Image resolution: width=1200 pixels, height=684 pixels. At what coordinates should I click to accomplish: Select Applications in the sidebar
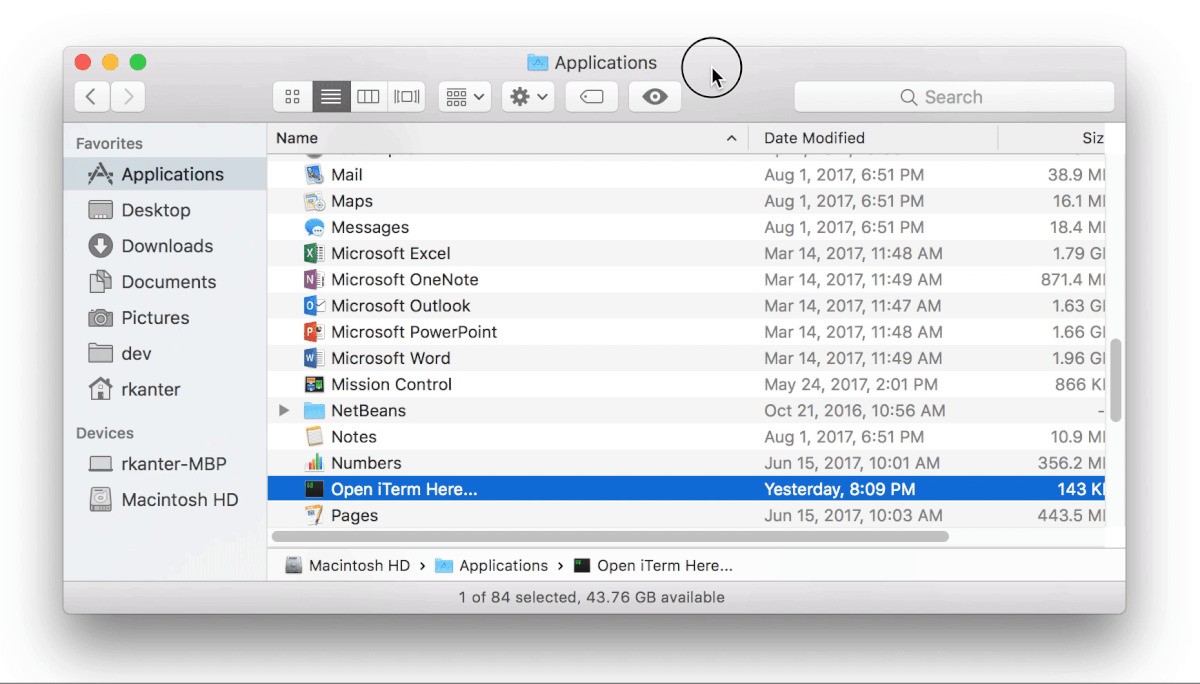[165, 174]
